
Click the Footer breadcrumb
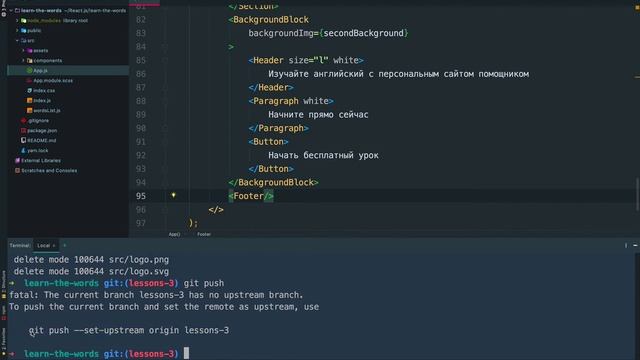tap(204, 234)
